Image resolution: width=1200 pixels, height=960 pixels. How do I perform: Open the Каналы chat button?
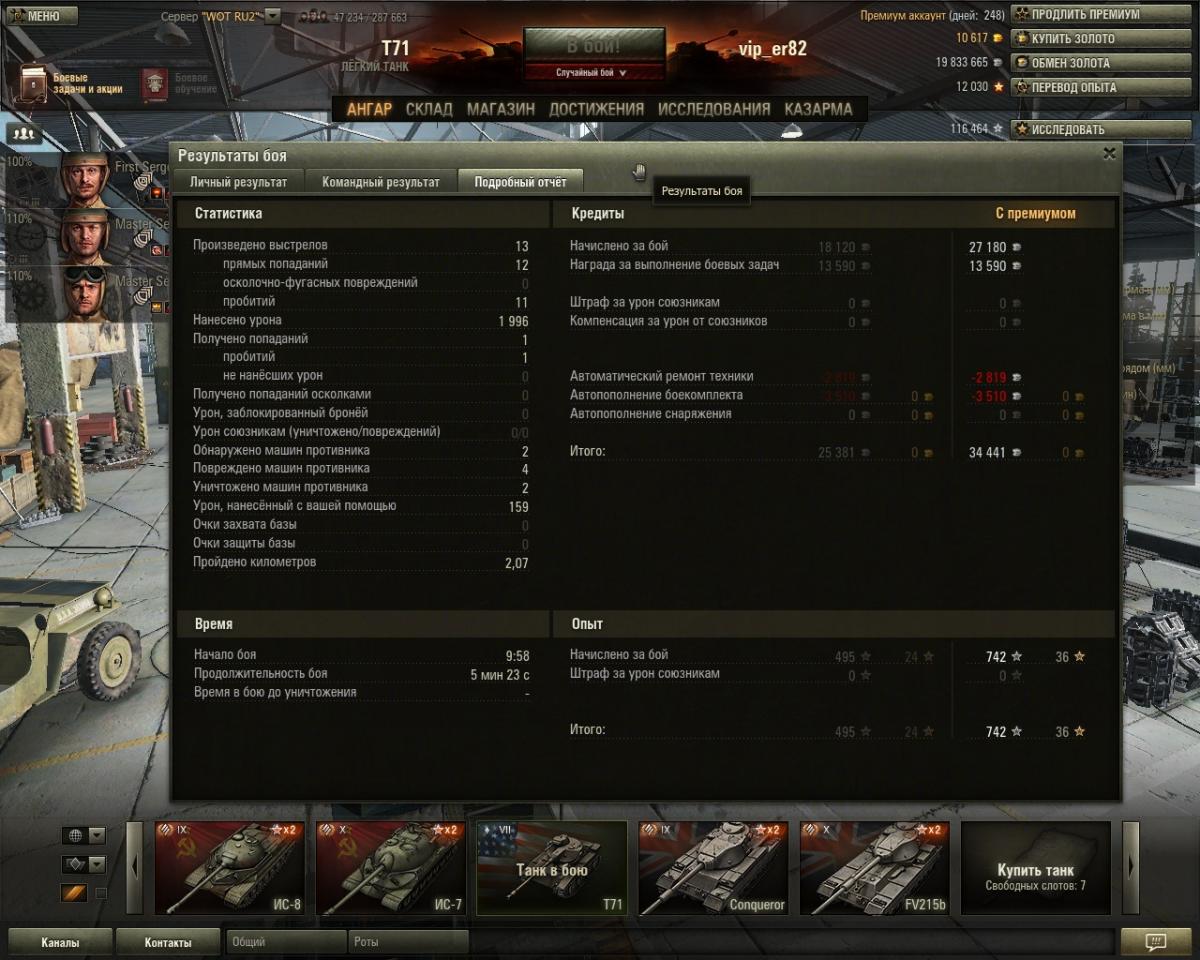(x=59, y=942)
